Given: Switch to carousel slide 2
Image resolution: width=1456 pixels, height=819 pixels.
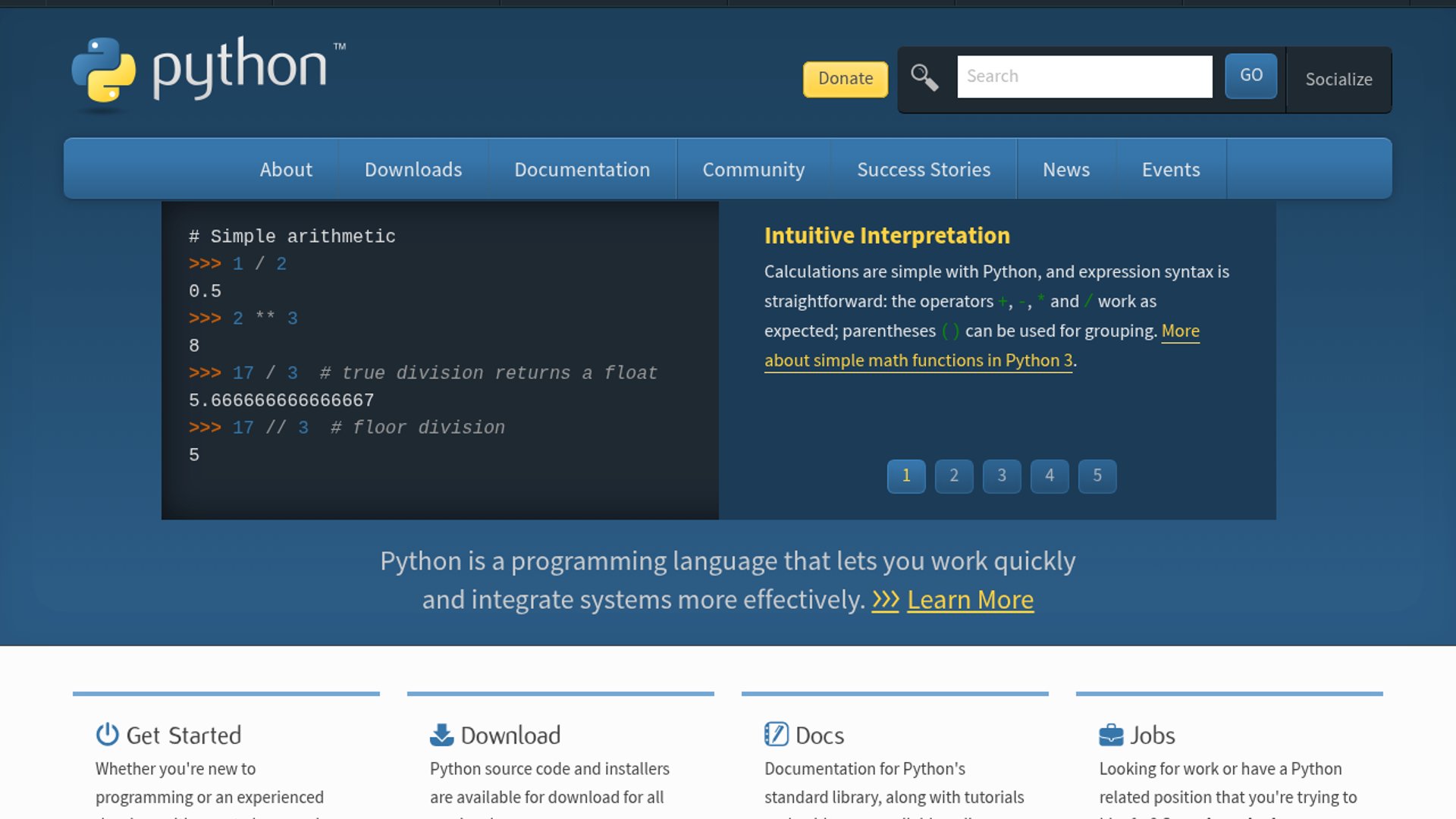Looking at the screenshot, I should (954, 476).
